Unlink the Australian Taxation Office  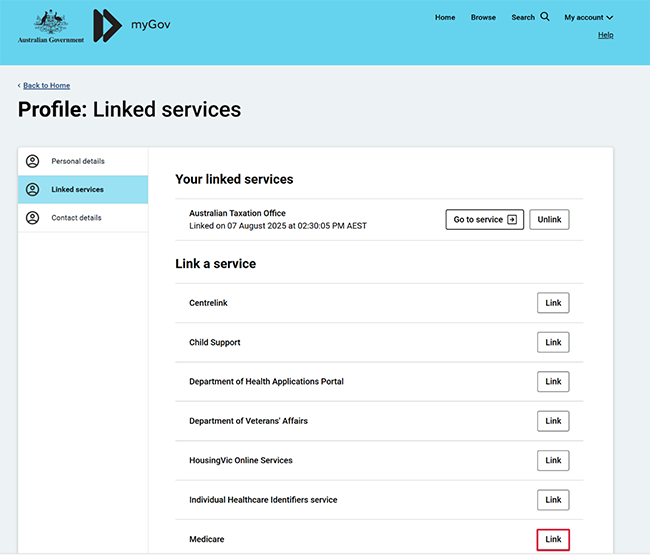point(549,219)
